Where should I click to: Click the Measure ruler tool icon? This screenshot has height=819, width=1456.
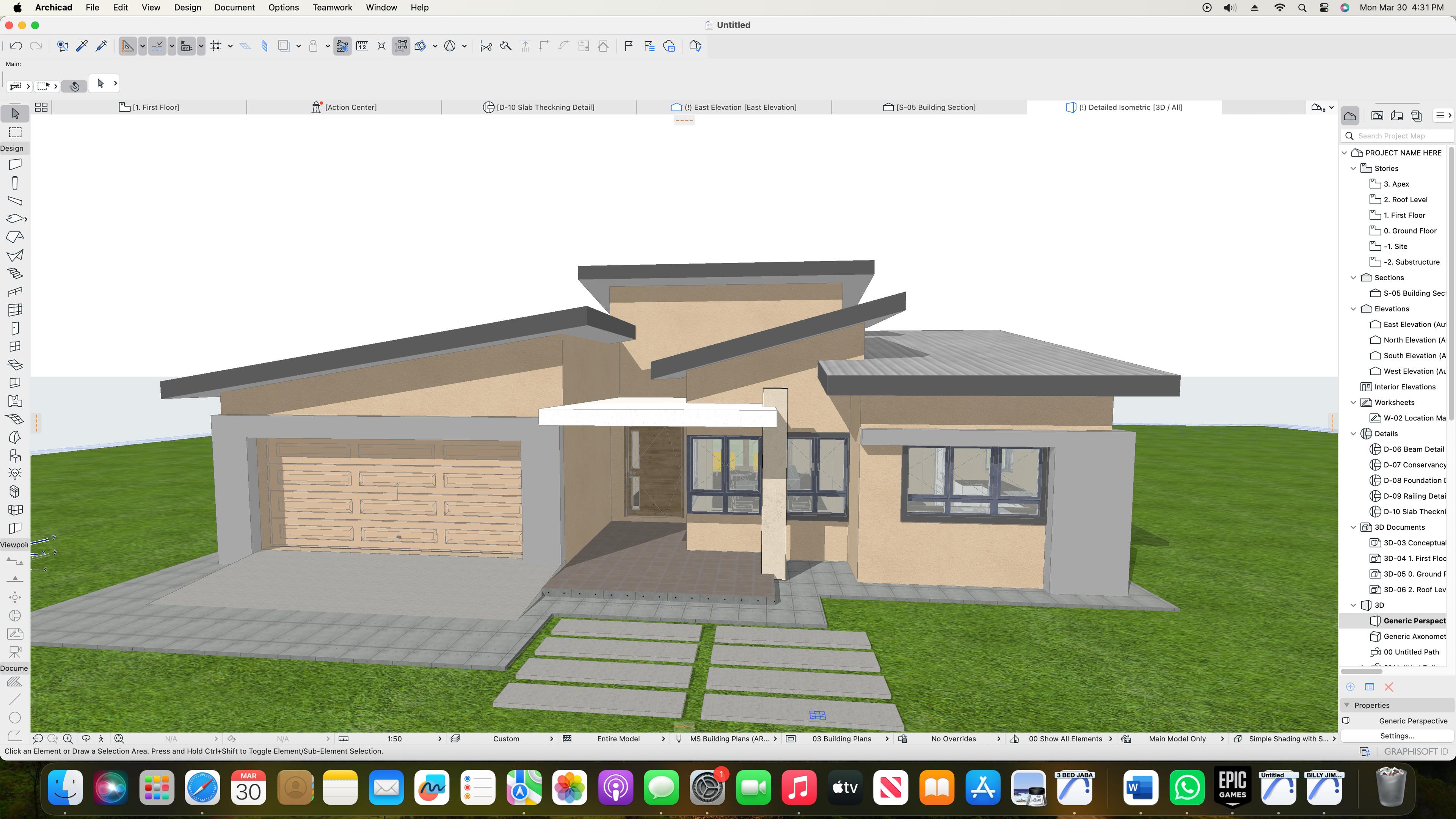point(362,46)
